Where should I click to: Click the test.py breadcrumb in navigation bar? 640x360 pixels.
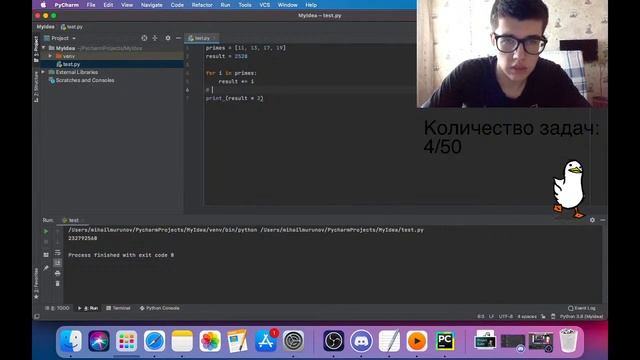72,27
